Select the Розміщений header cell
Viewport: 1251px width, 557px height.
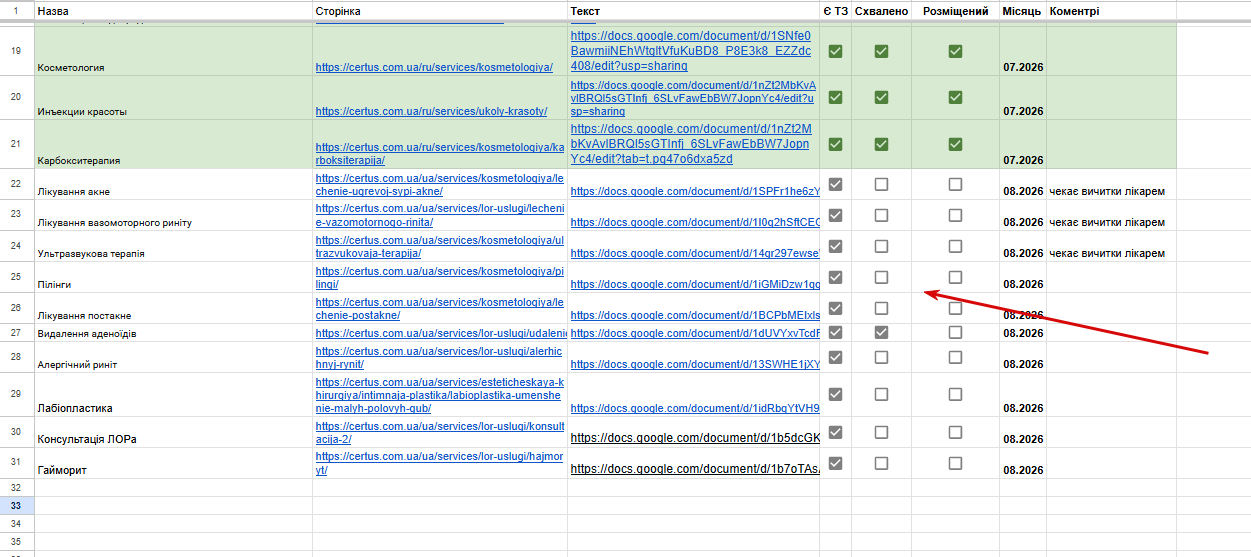[955, 11]
